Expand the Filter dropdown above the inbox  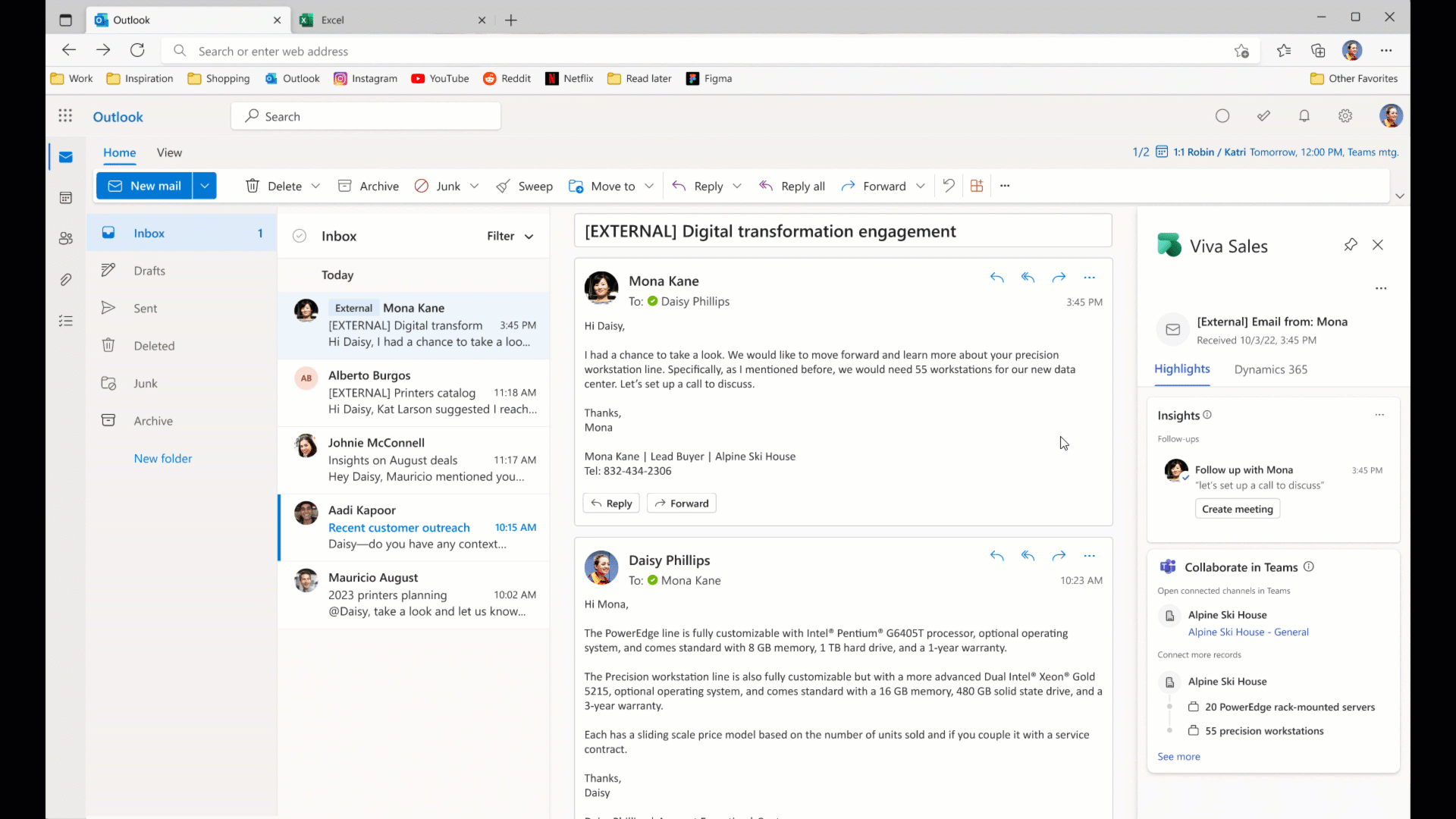529,236
